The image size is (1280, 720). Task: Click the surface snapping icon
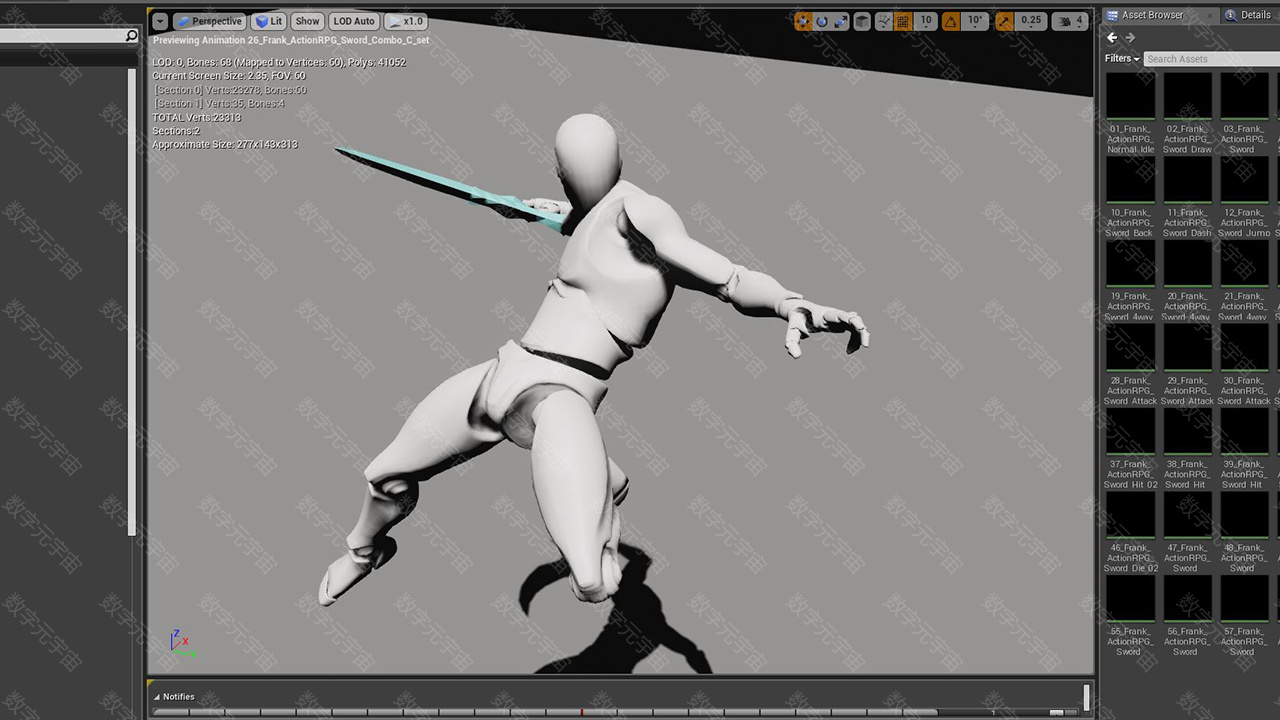[x=882, y=21]
